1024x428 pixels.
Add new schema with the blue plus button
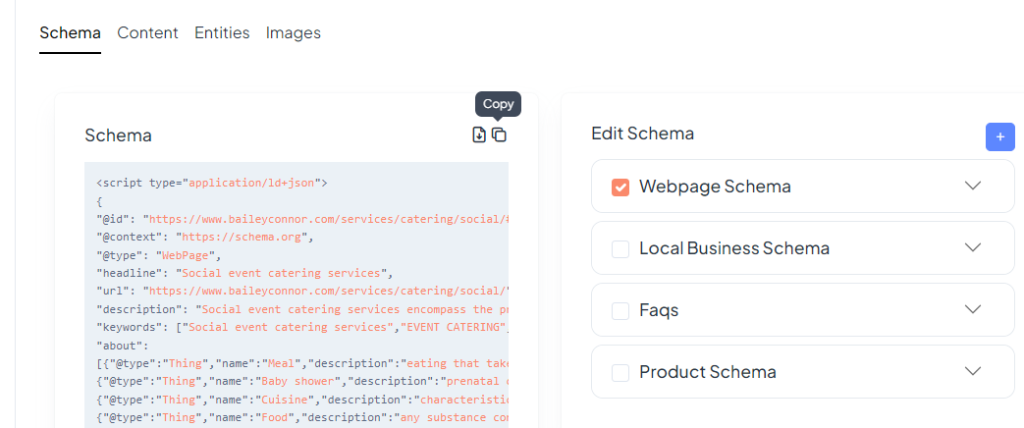click(x=1000, y=137)
